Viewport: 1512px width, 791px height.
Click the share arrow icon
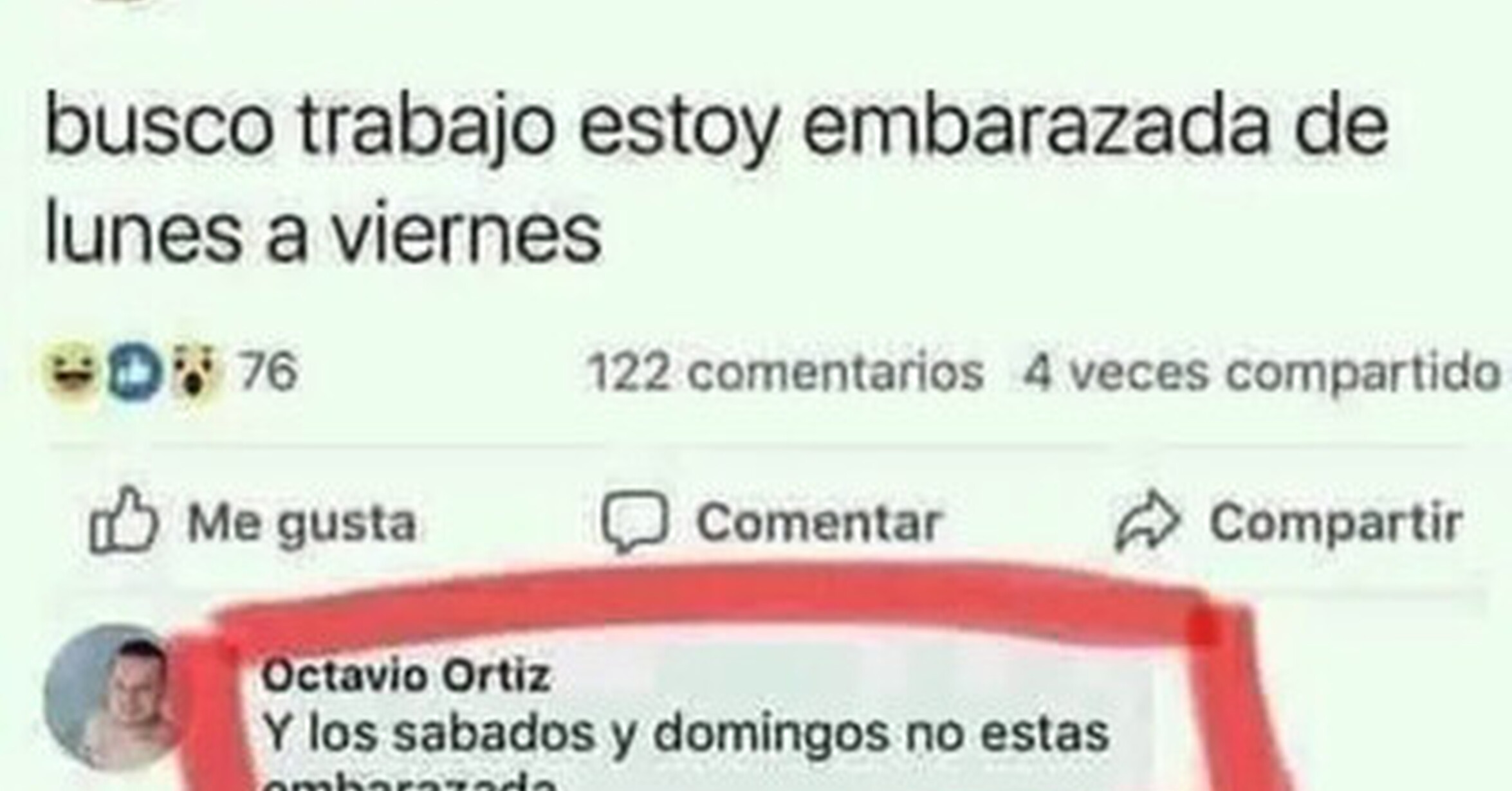coord(1147,522)
